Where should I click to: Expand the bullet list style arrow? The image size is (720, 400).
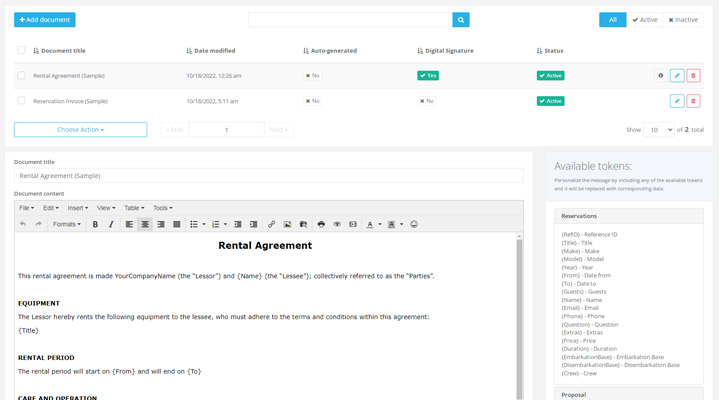pos(204,224)
